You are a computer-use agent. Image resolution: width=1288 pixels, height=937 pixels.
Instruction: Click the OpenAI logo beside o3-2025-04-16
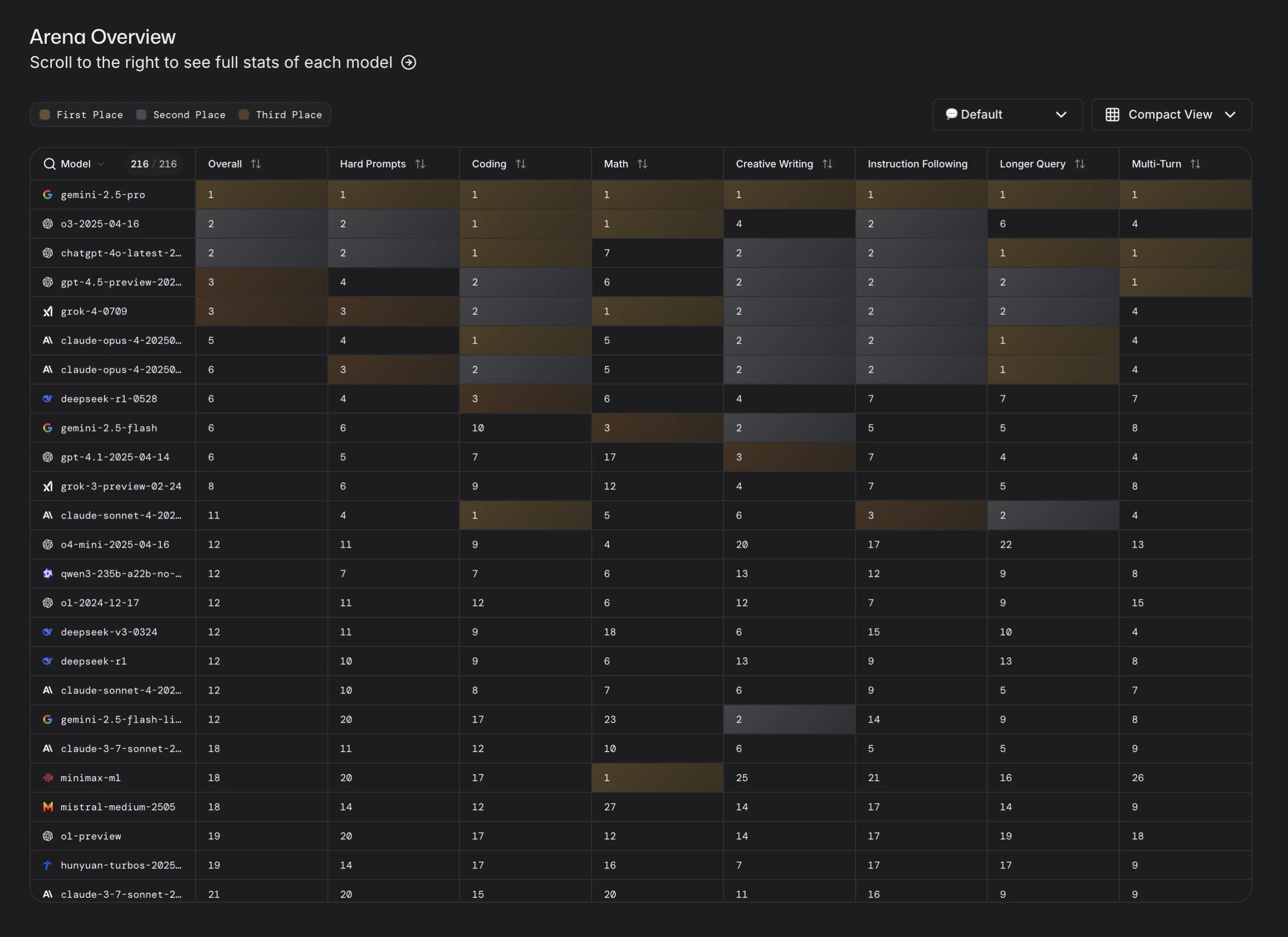48,224
